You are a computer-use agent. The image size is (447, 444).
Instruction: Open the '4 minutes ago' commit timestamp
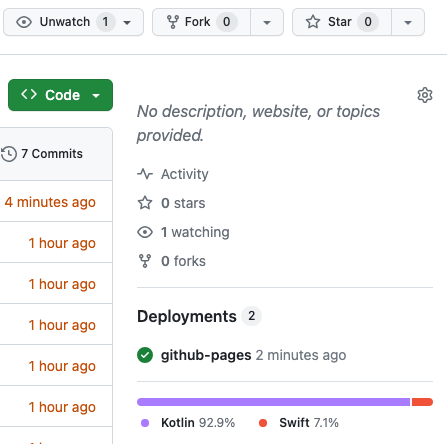point(50,202)
